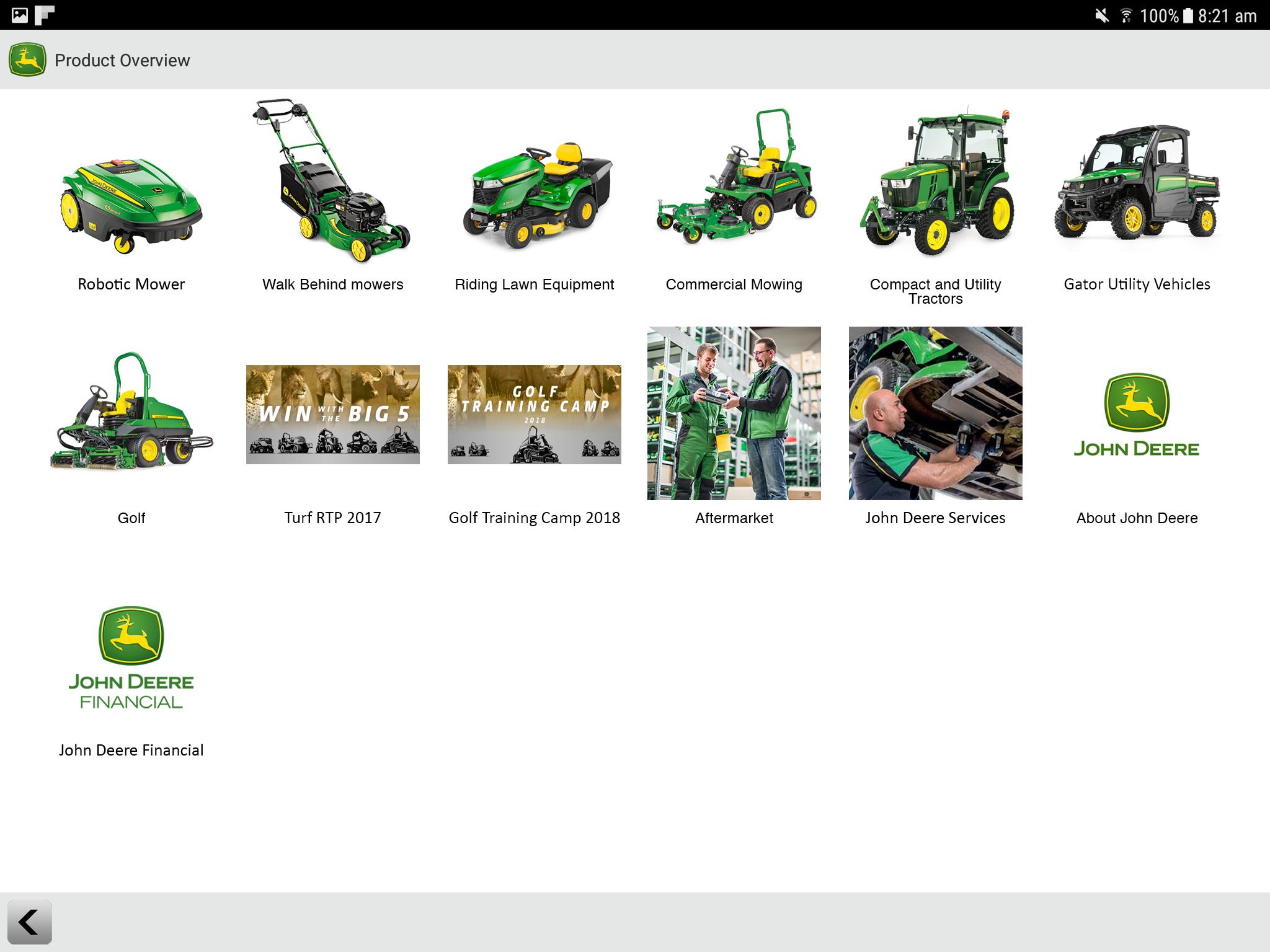Tap the Wi-Fi status indicator

click(x=1127, y=16)
